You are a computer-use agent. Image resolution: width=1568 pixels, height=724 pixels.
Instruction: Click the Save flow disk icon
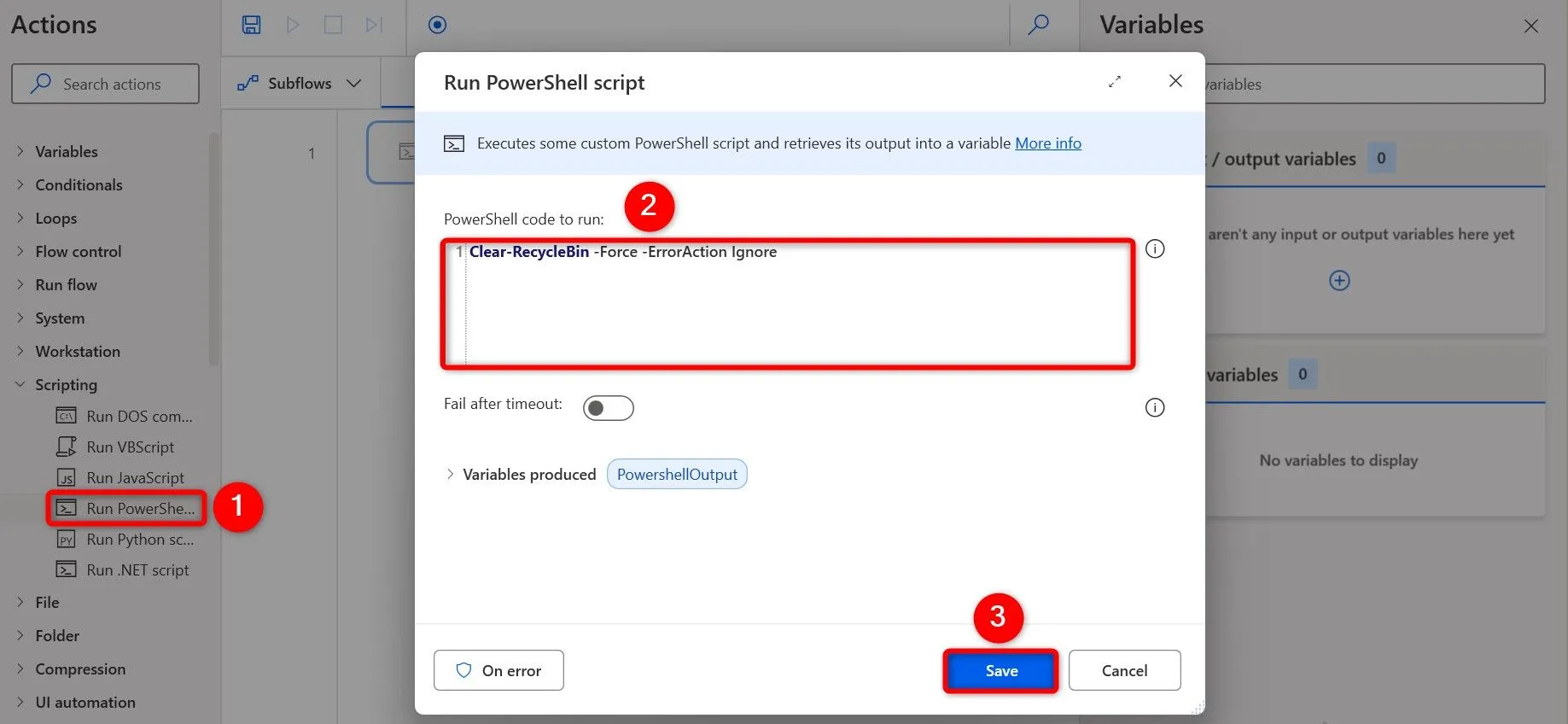click(251, 25)
